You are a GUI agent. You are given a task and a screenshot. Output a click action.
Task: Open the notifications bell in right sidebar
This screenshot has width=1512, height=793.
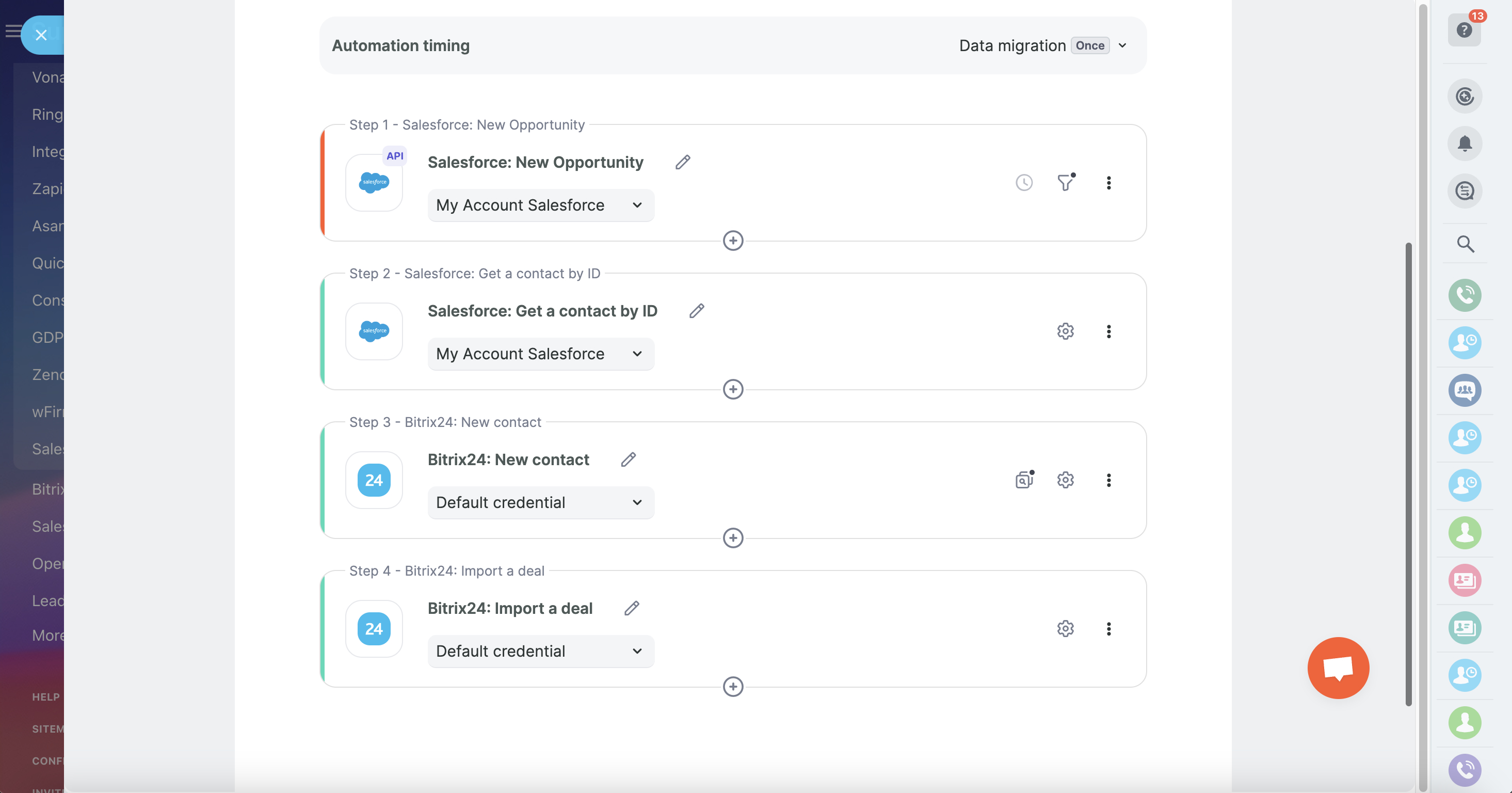(x=1465, y=144)
